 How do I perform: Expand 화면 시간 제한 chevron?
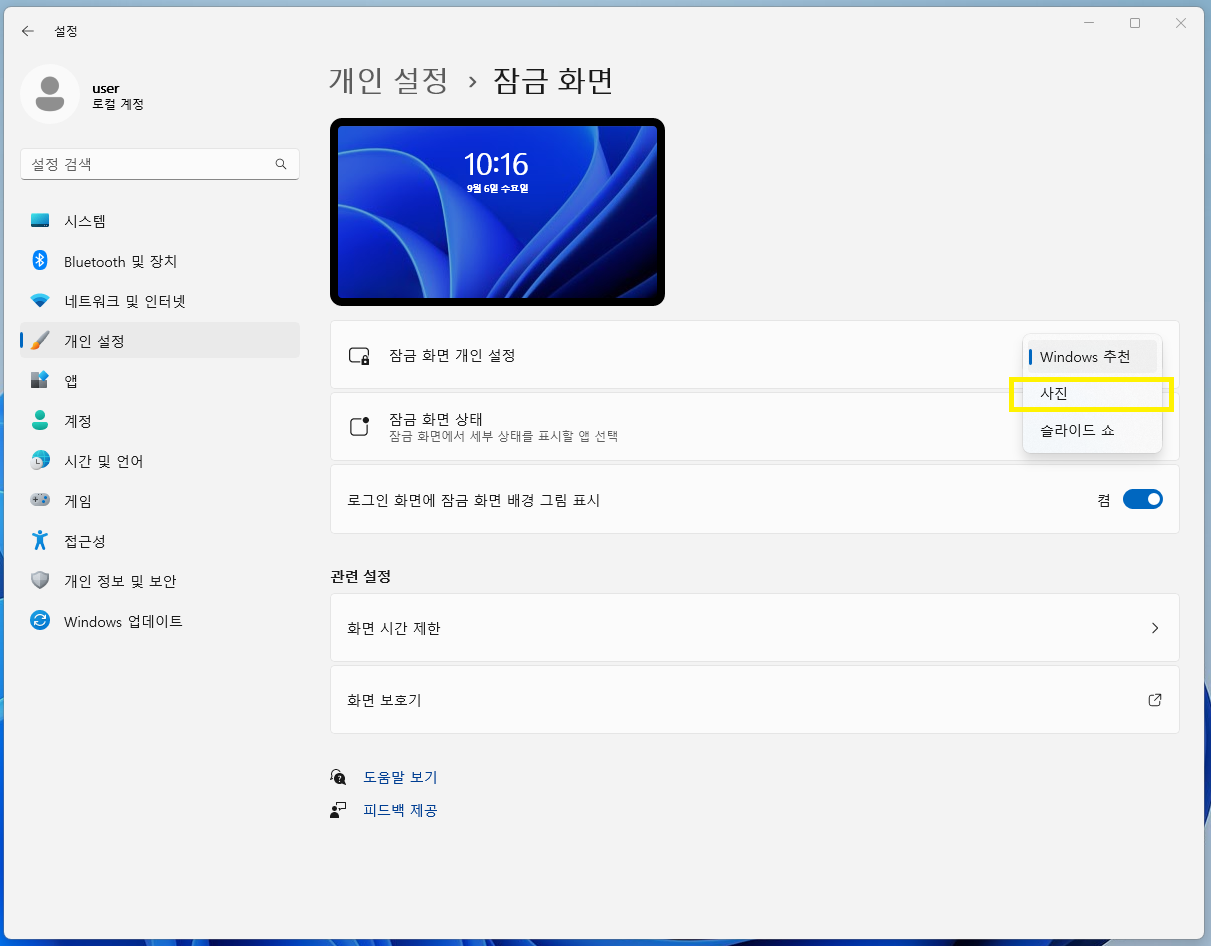coord(1155,628)
